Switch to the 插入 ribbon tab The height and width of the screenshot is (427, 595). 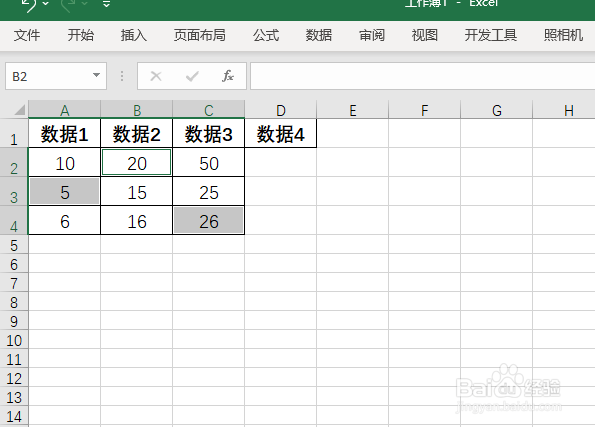[x=134, y=35]
